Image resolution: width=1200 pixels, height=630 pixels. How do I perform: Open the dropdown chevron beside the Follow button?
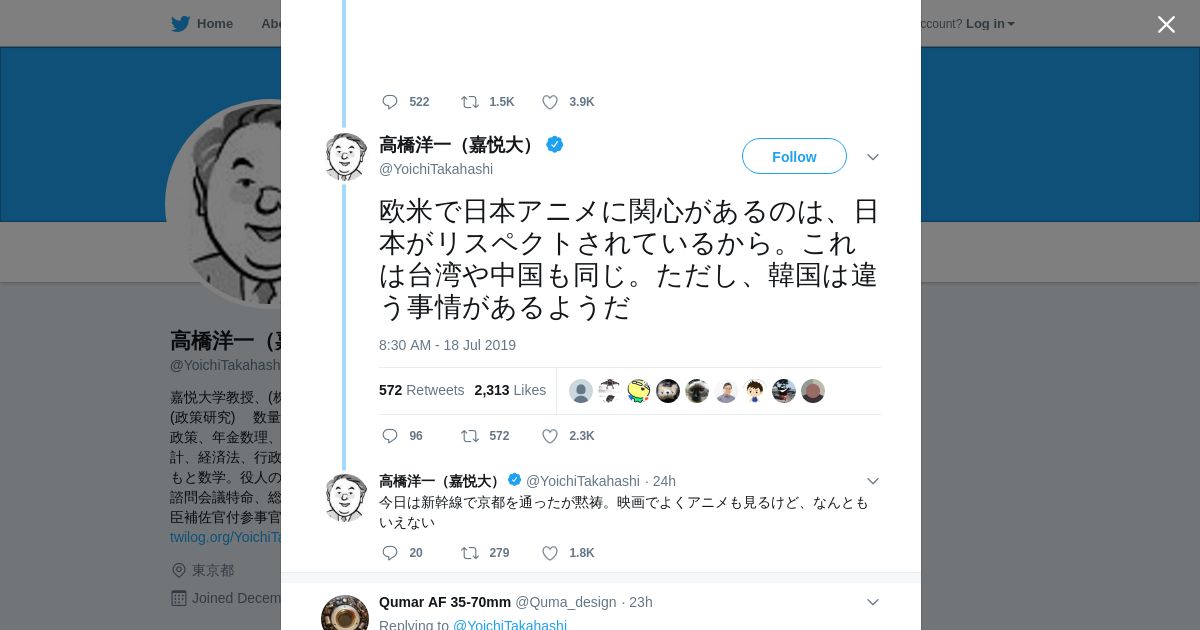pos(873,157)
